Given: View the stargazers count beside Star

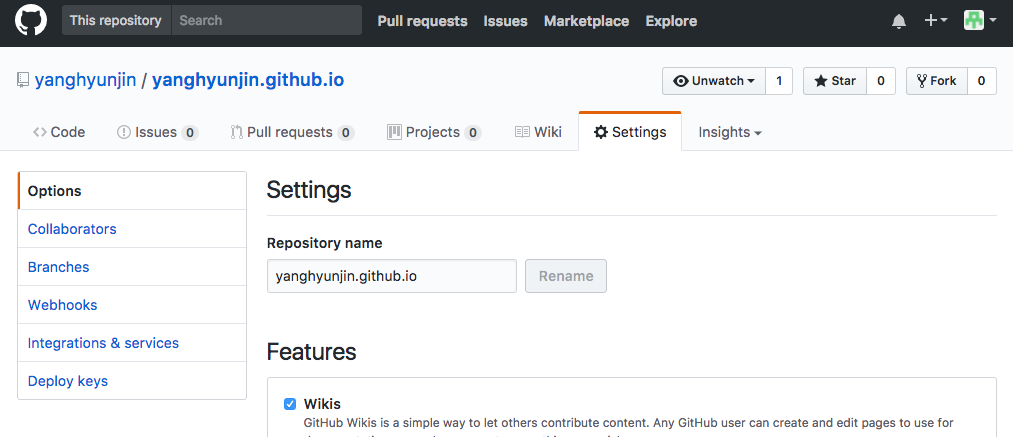Looking at the screenshot, I should pos(881,81).
